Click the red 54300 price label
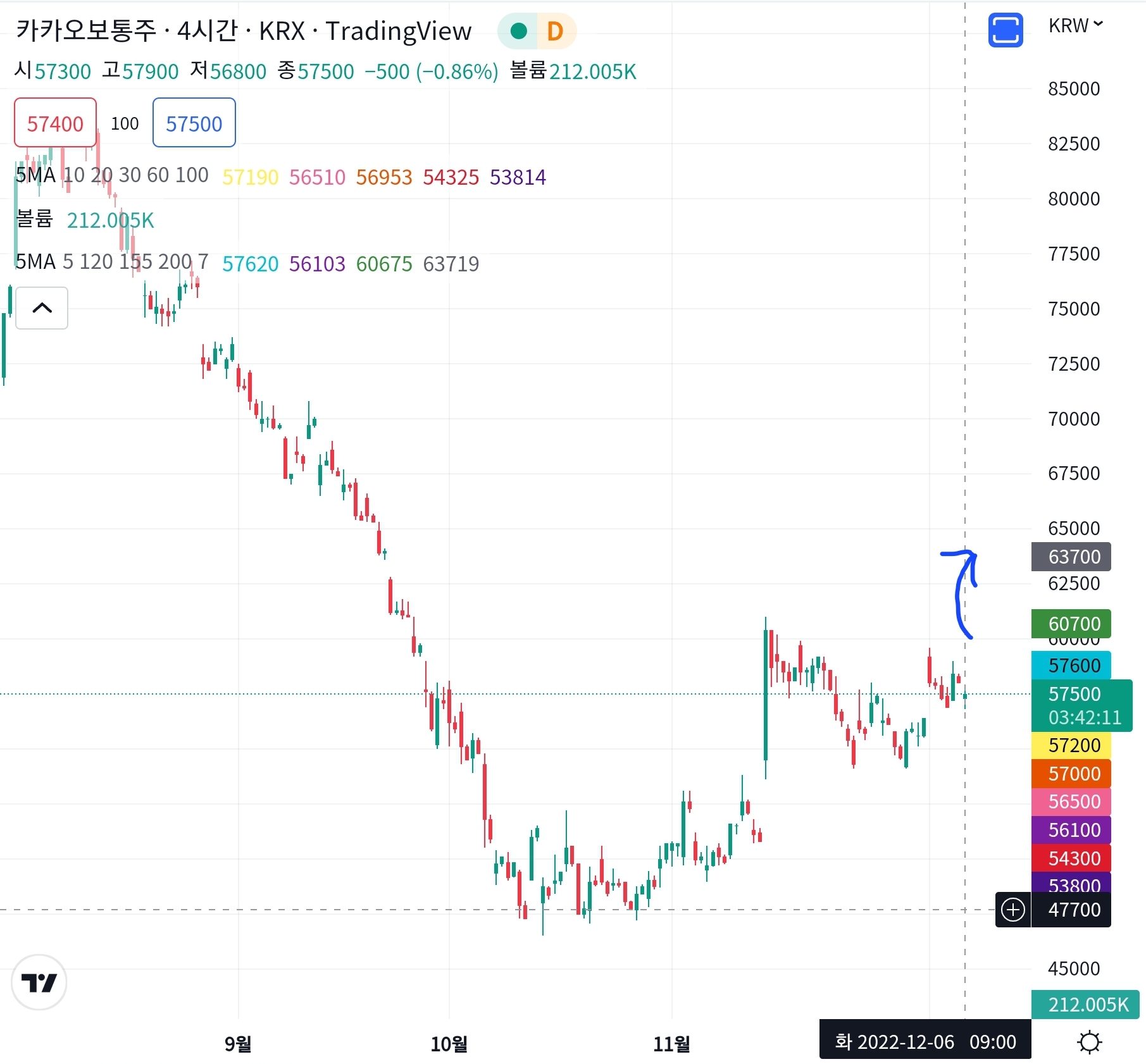Screen dimensions: 1146x1064 point(1071,858)
